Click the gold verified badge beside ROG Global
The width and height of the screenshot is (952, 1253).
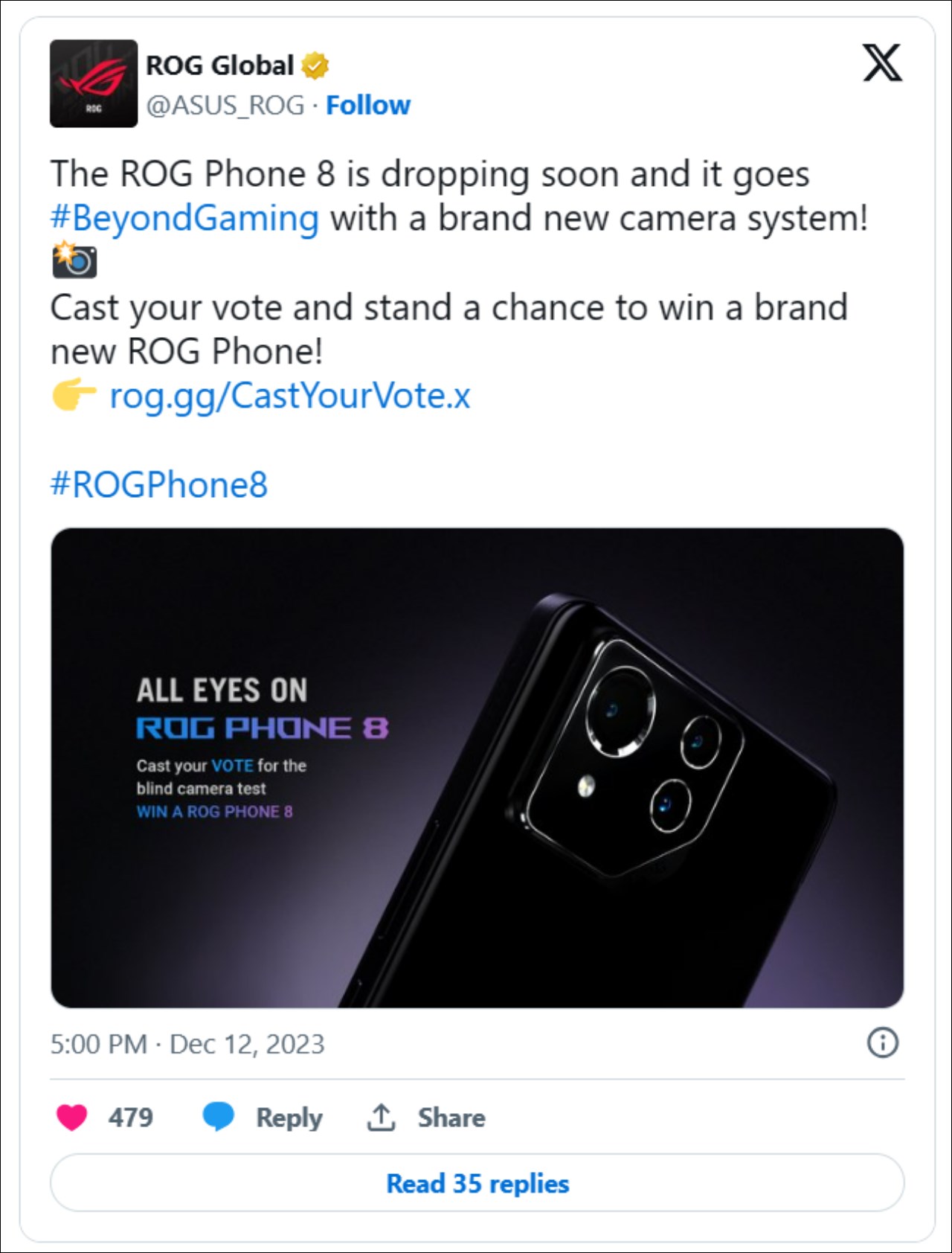pos(315,65)
